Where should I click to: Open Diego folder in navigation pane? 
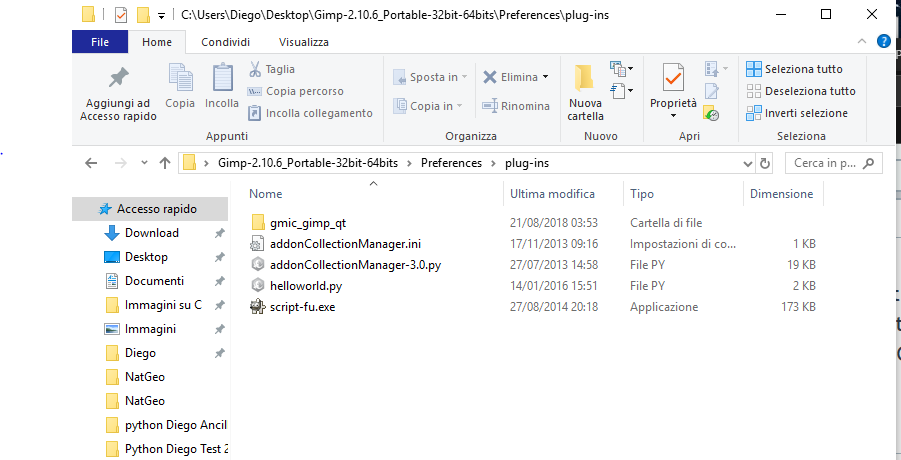point(140,353)
